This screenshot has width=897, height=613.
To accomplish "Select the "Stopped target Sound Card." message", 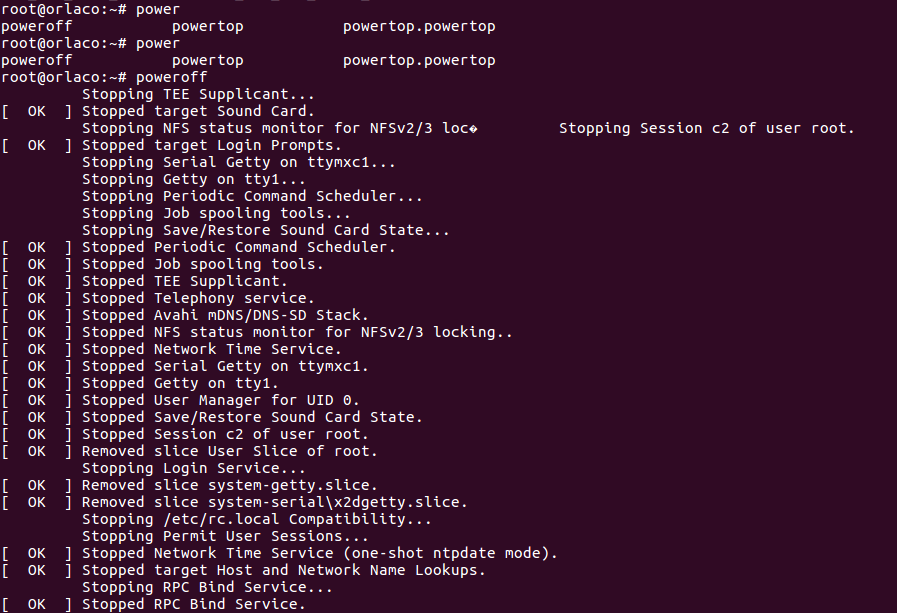I will [x=198, y=111].
